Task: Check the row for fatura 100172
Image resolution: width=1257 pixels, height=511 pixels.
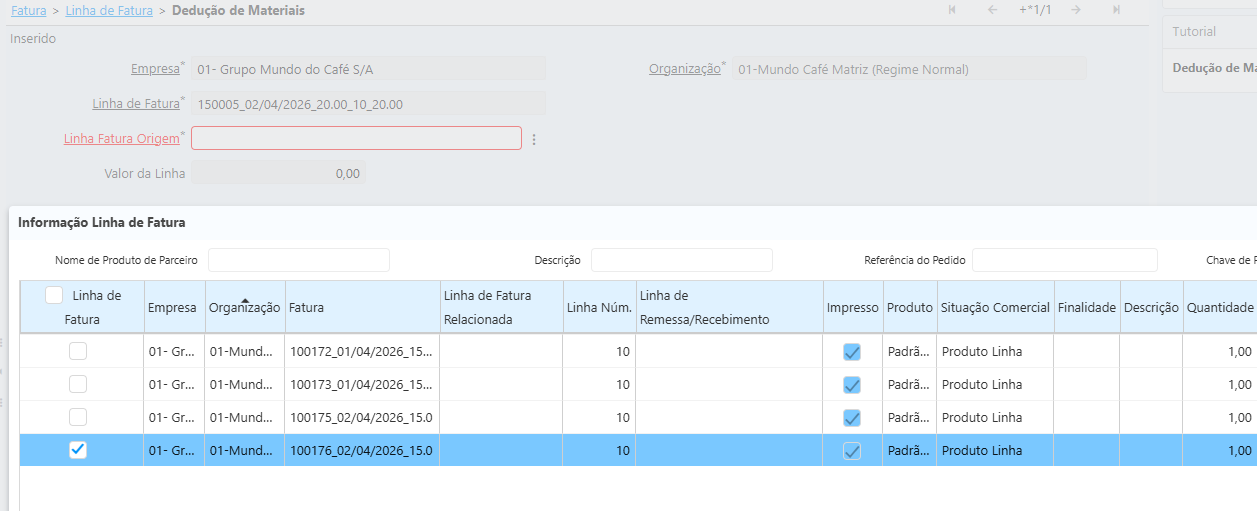Action: tap(77, 351)
